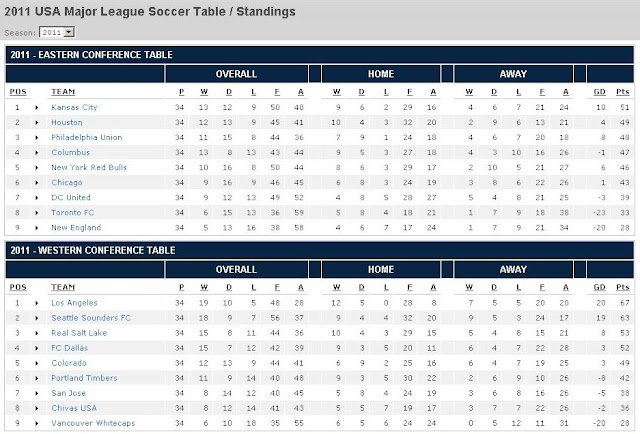The width and height of the screenshot is (640, 434).
Task: Sort Western table by POS header
Action: (18, 287)
